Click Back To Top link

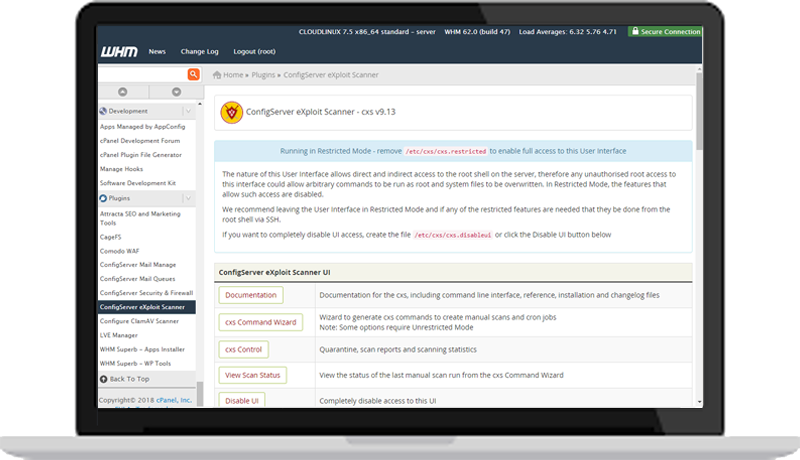(x=130, y=379)
